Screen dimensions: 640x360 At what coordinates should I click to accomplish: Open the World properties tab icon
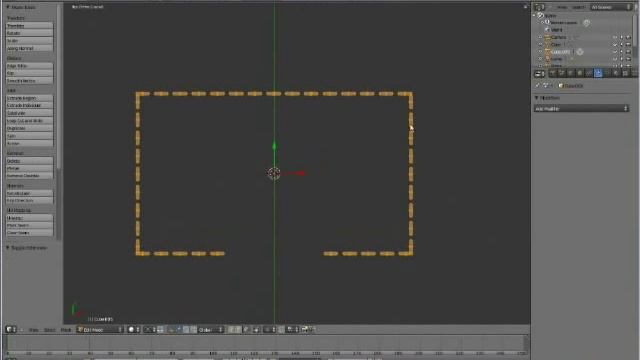pos(570,73)
